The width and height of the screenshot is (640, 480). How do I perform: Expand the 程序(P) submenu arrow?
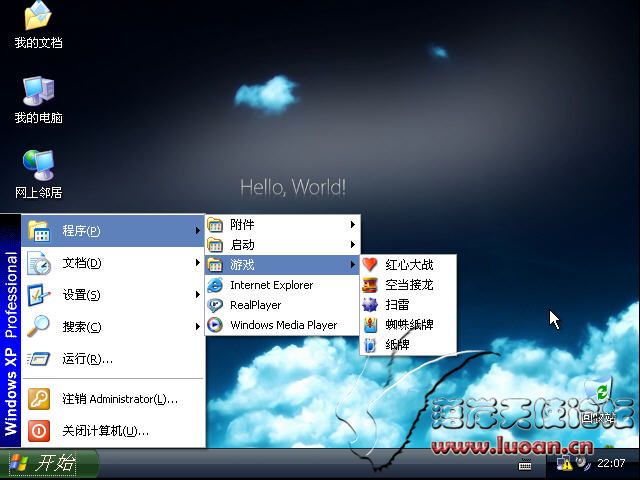coord(198,231)
